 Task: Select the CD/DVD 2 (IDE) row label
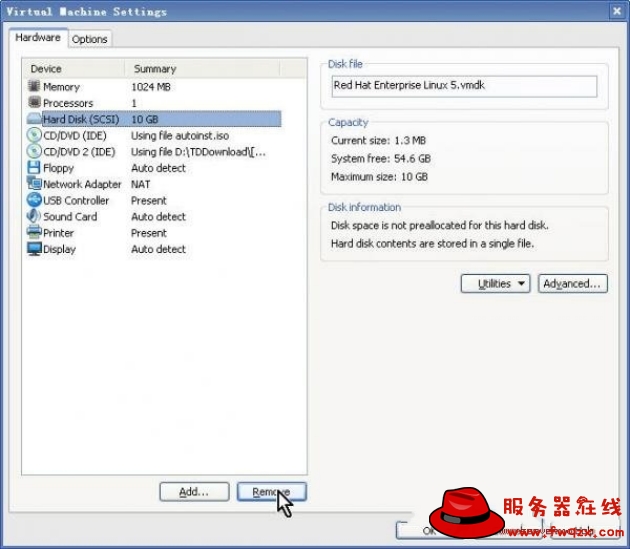(79, 152)
